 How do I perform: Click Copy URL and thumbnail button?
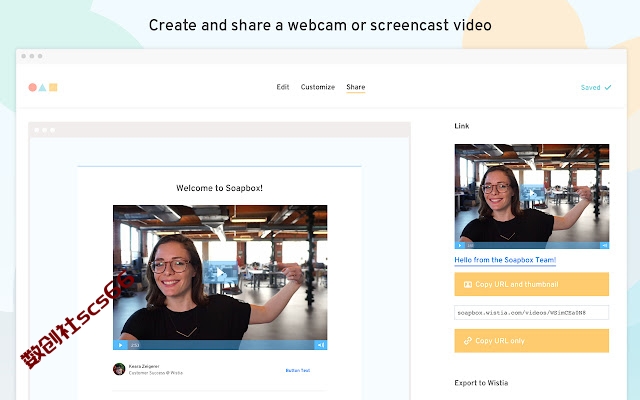tap(532, 284)
